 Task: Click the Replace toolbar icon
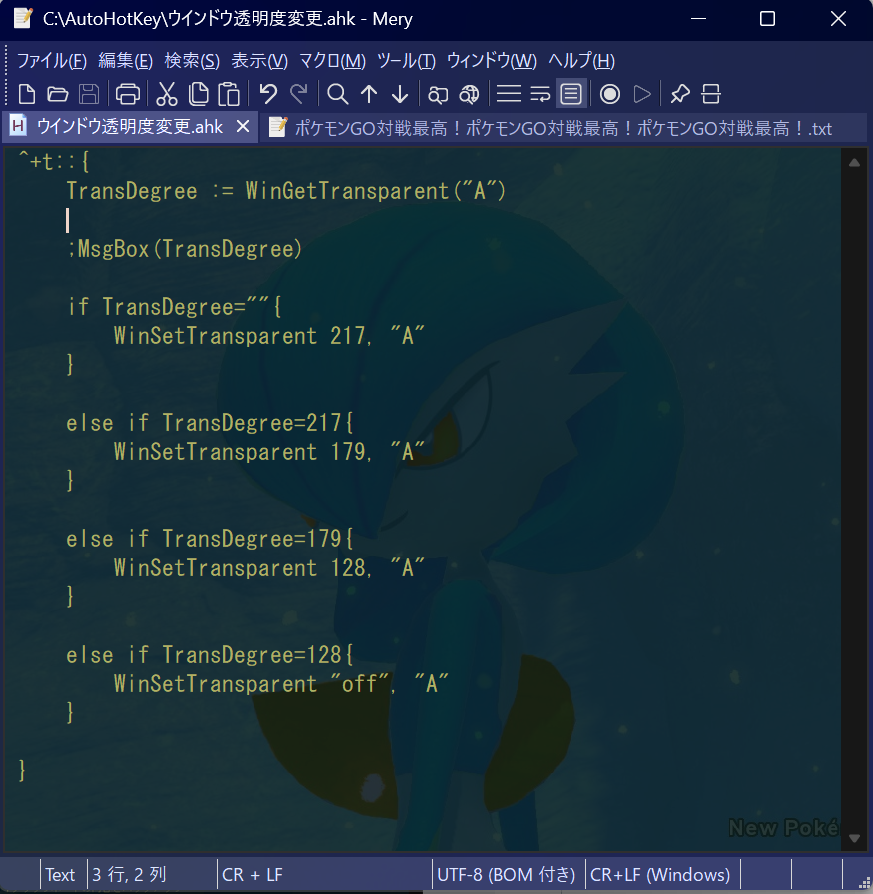tap(438, 94)
